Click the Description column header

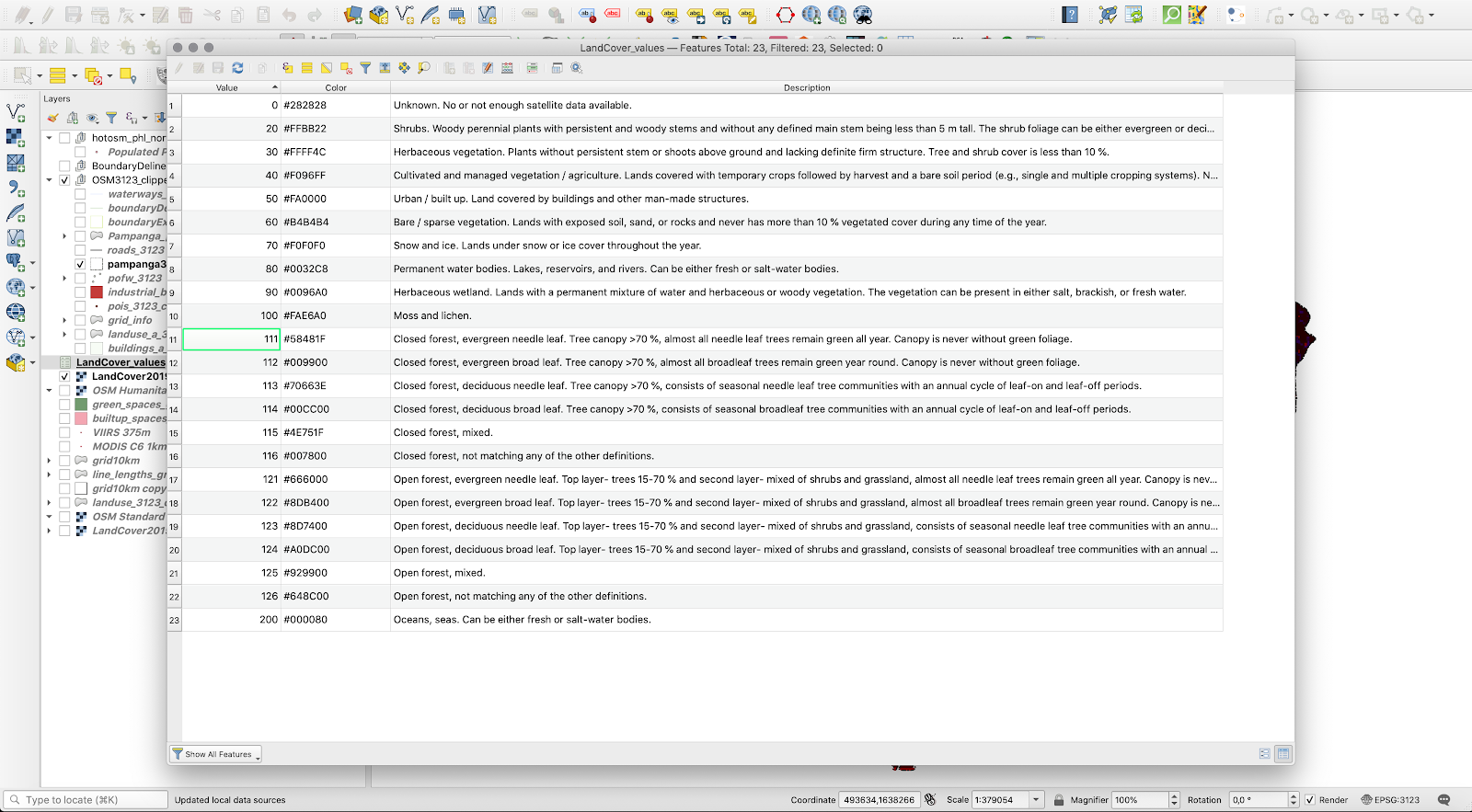coord(806,88)
